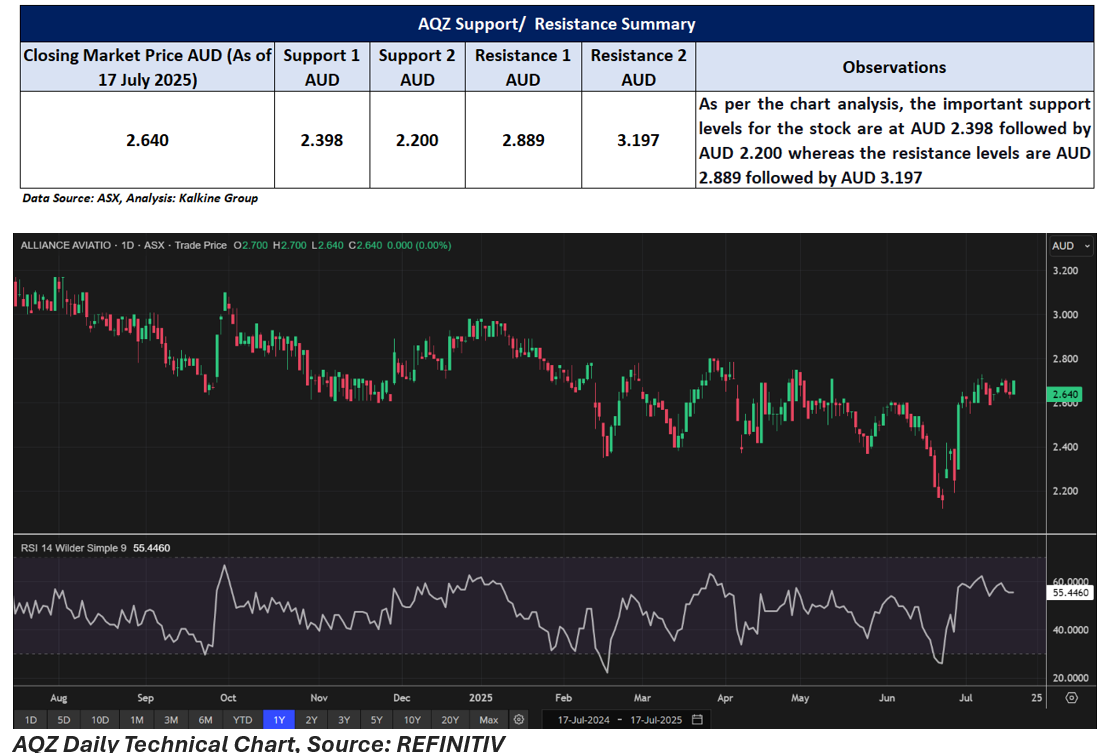Expand the ASX exchange selector in legend
The width and height of the screenshot is (1102, 753).
tap(152, 245)
